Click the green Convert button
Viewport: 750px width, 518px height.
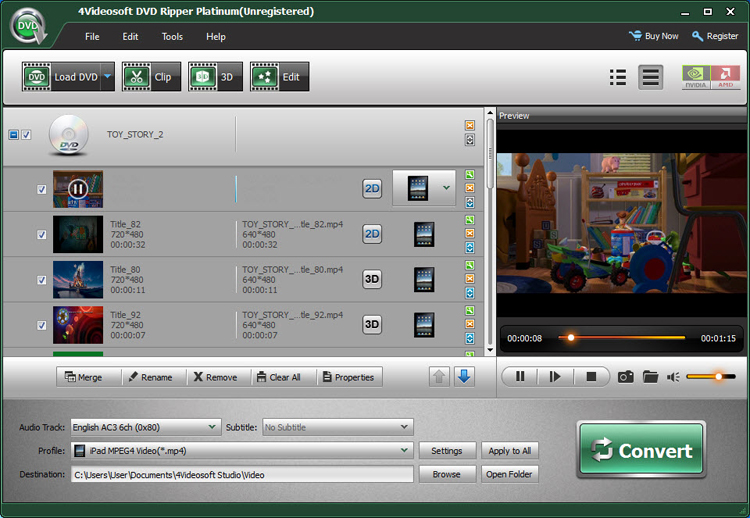point(641,450)
